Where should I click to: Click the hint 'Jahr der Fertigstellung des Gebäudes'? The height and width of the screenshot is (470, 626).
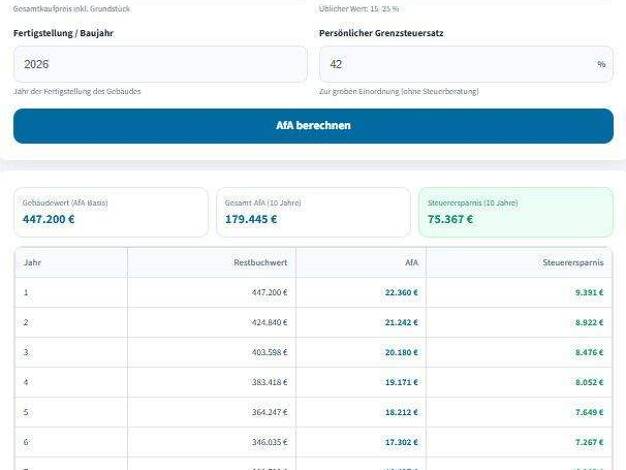click(x=77, y=91)
